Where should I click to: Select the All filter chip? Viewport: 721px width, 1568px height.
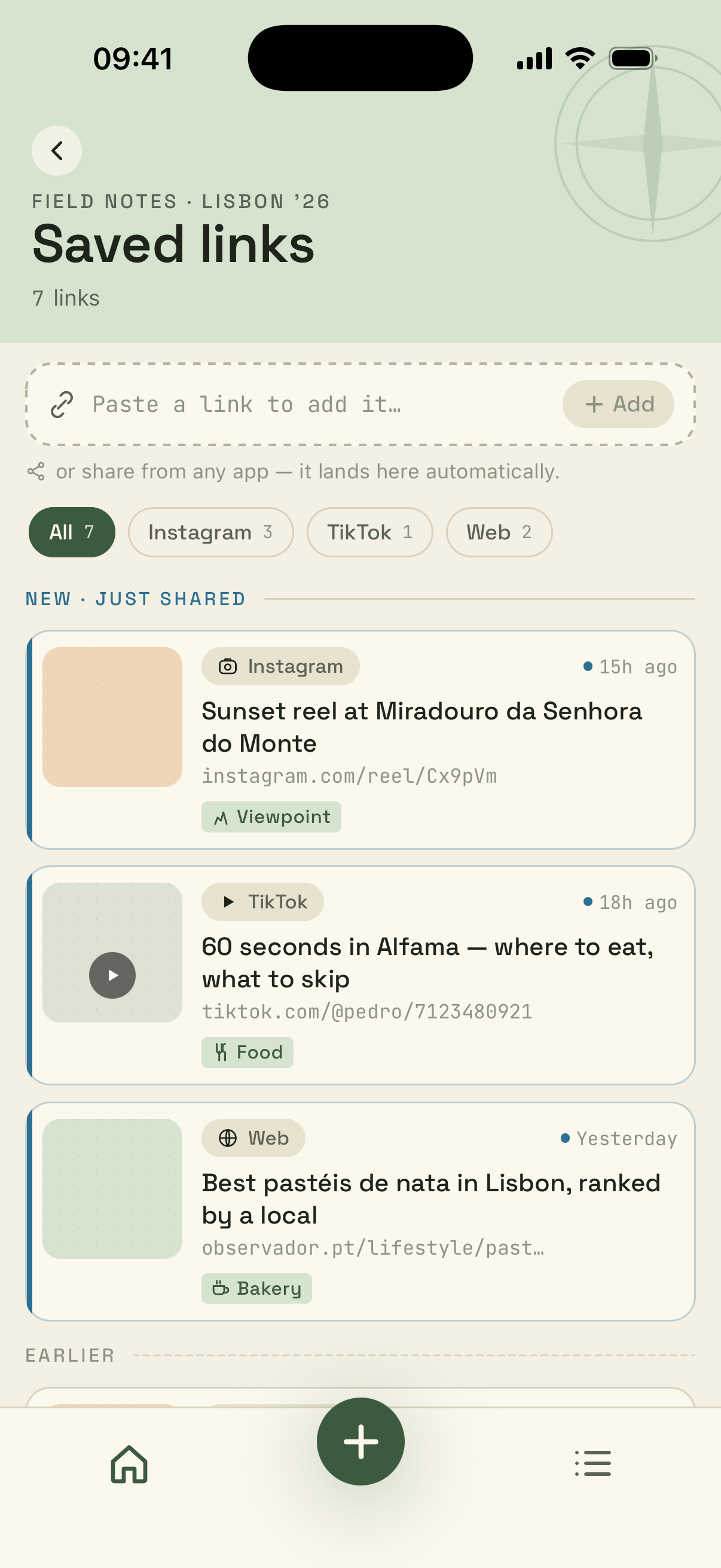(72, 532)
